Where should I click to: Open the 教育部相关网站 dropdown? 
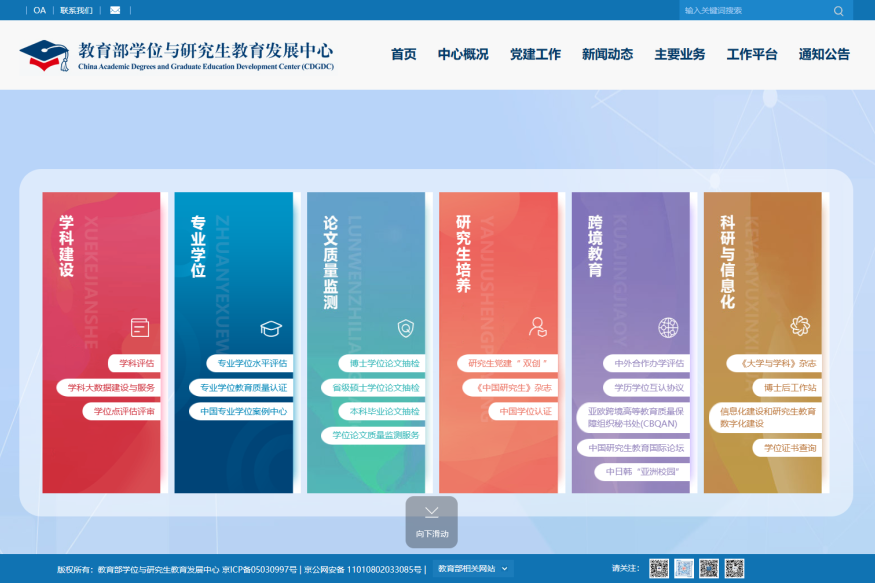(x=473, y=568)
